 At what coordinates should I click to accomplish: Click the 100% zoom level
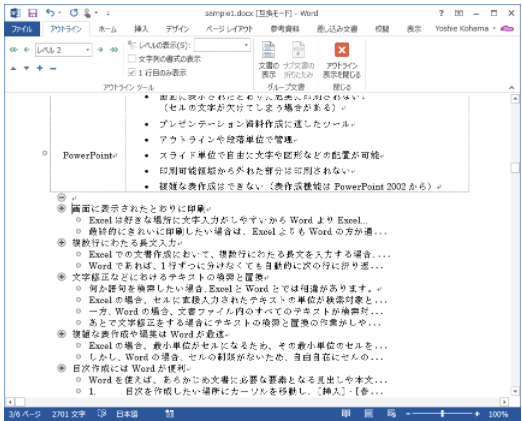[498, 414]
